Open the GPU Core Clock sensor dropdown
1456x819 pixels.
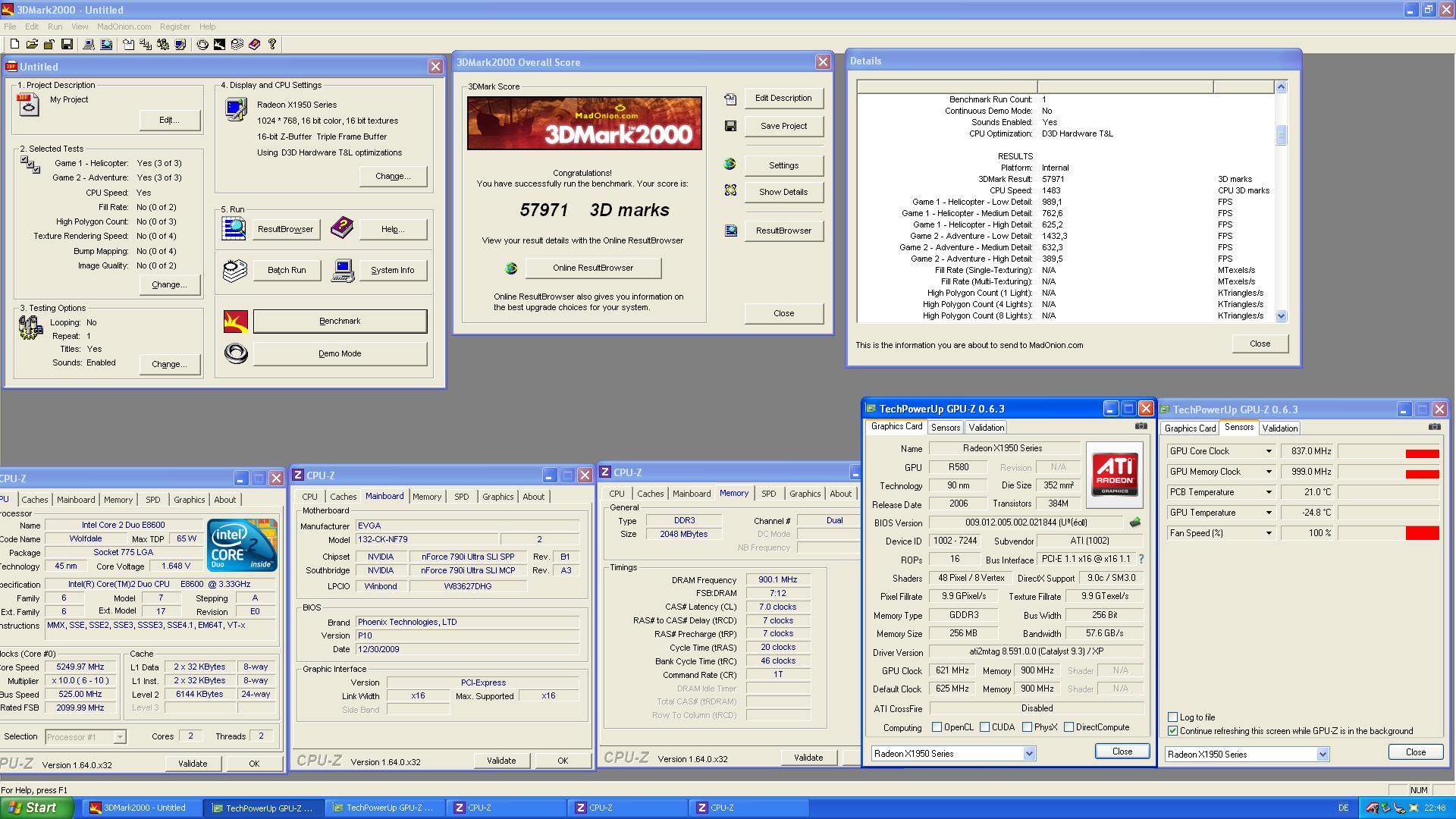1268,451
